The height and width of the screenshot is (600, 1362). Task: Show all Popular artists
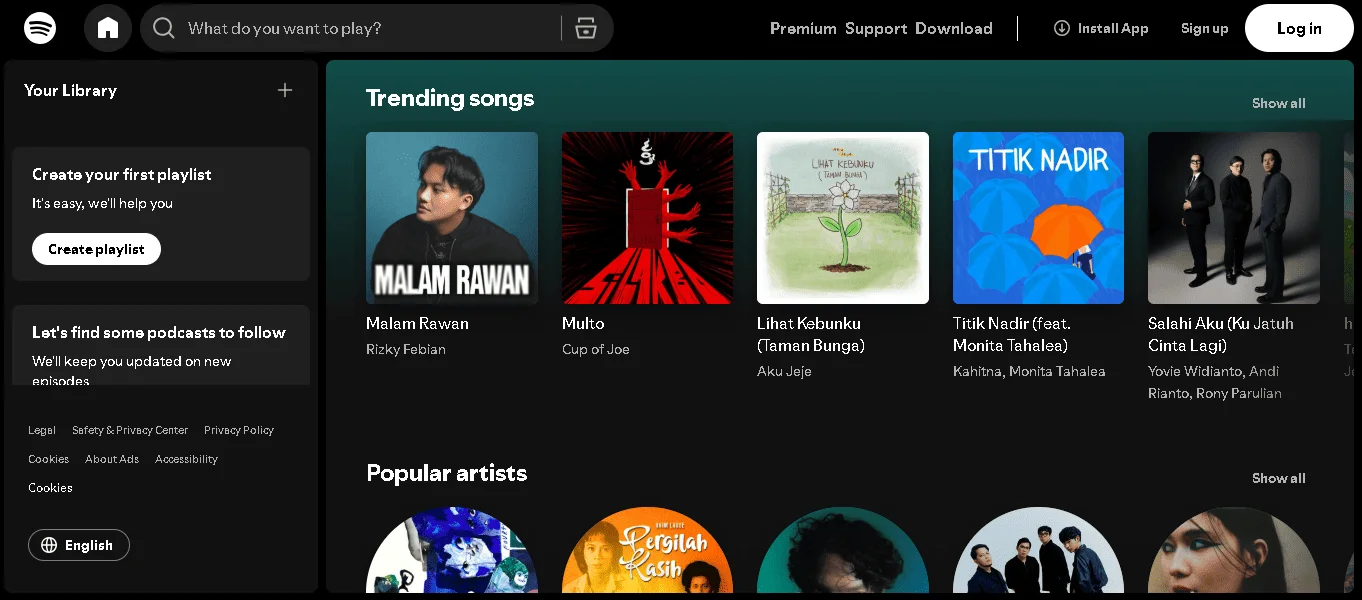tap(1278, 478)
